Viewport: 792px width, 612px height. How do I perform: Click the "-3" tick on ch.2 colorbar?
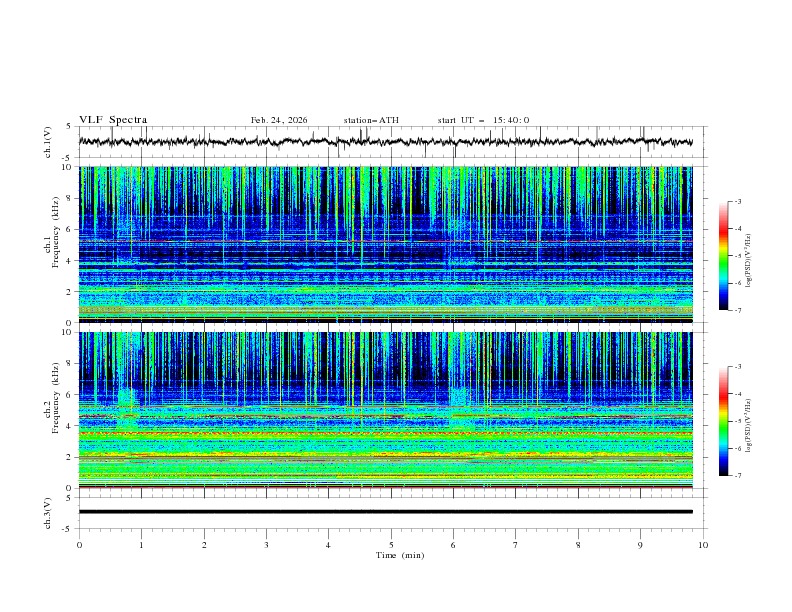[737, 367]
